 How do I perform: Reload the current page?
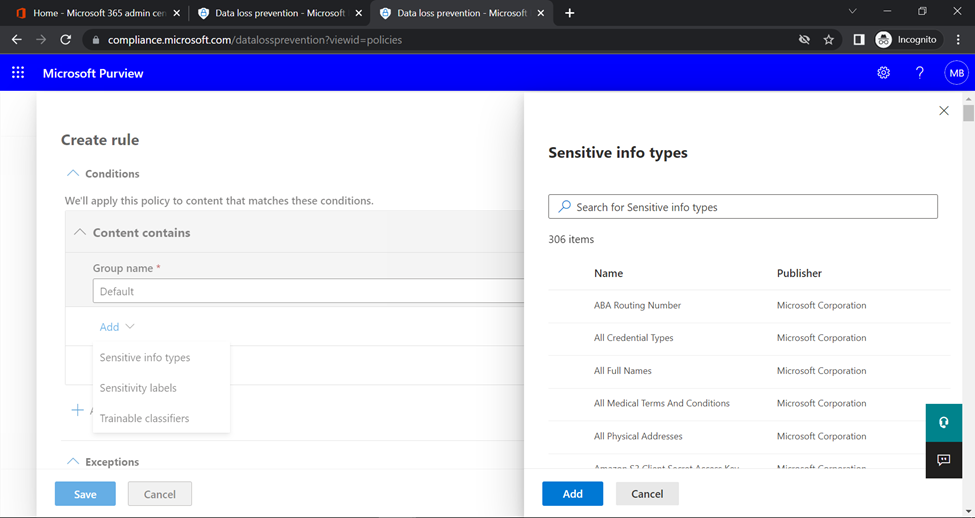(x=65, y=40)
